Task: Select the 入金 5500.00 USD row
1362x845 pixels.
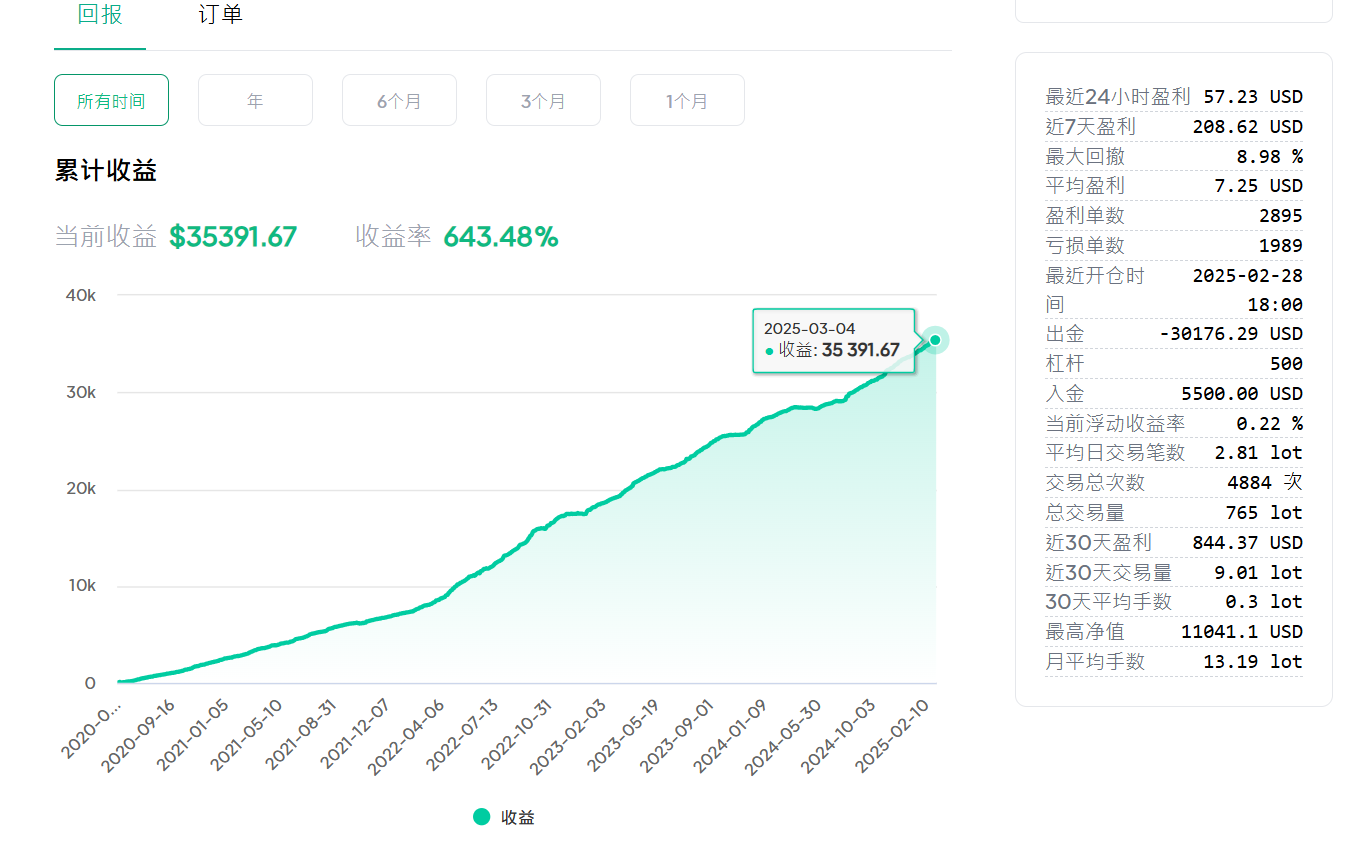Action: pos(1173,394)
